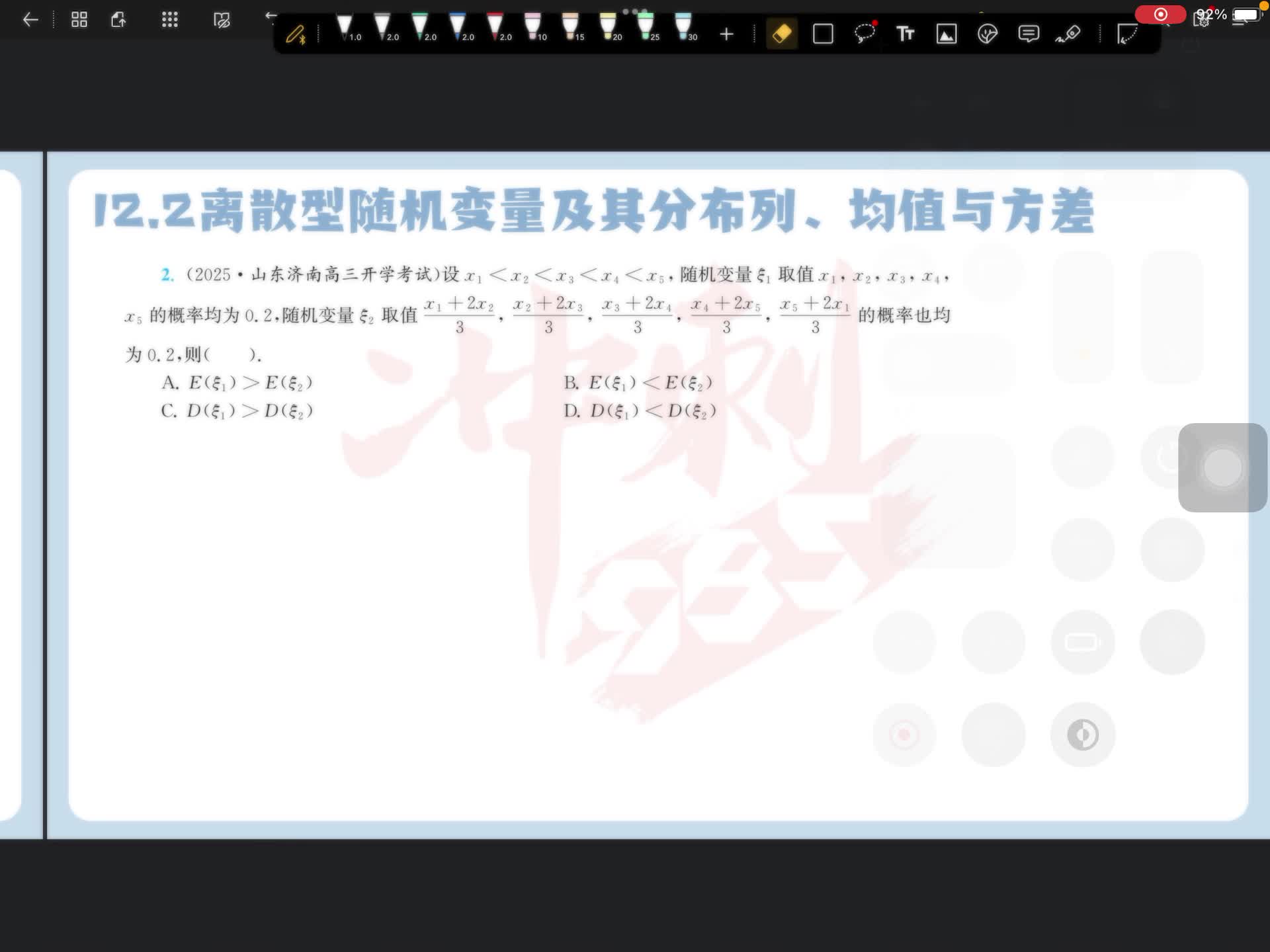Select the lasso selection tool

[864, 34]
